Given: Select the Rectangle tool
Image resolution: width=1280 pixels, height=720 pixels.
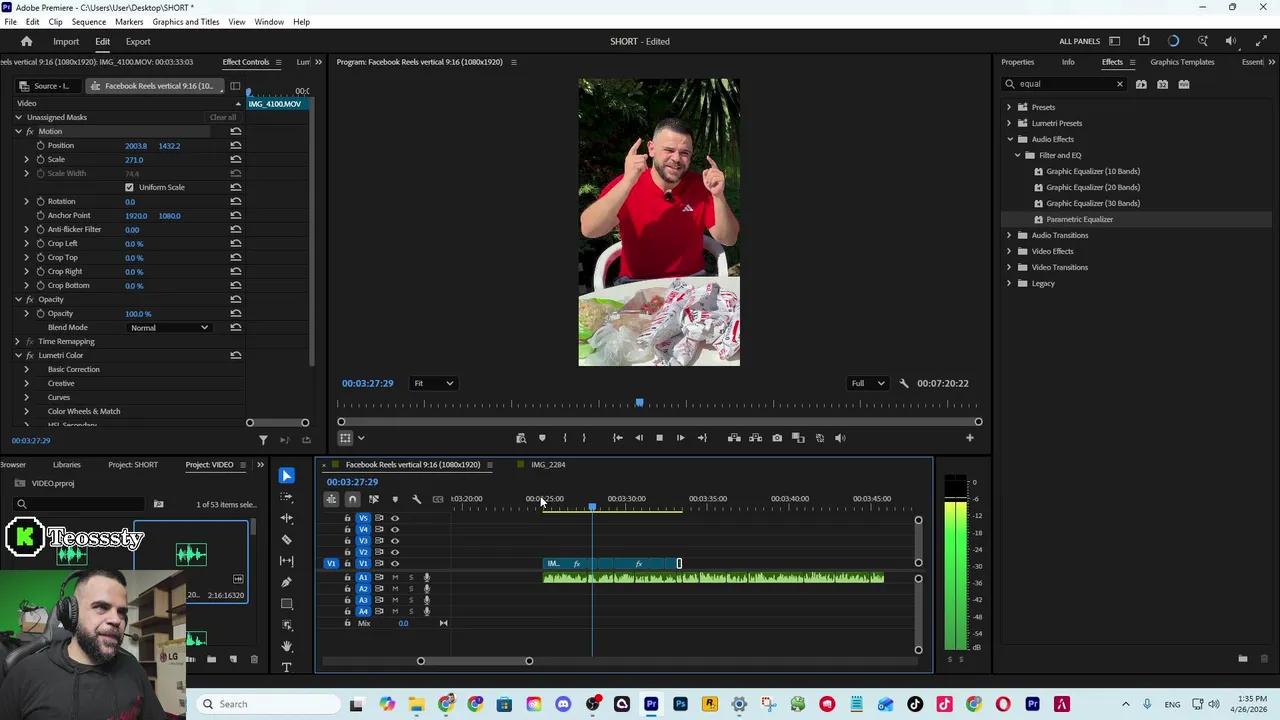Looking at the screenshot, I should 287,604.
